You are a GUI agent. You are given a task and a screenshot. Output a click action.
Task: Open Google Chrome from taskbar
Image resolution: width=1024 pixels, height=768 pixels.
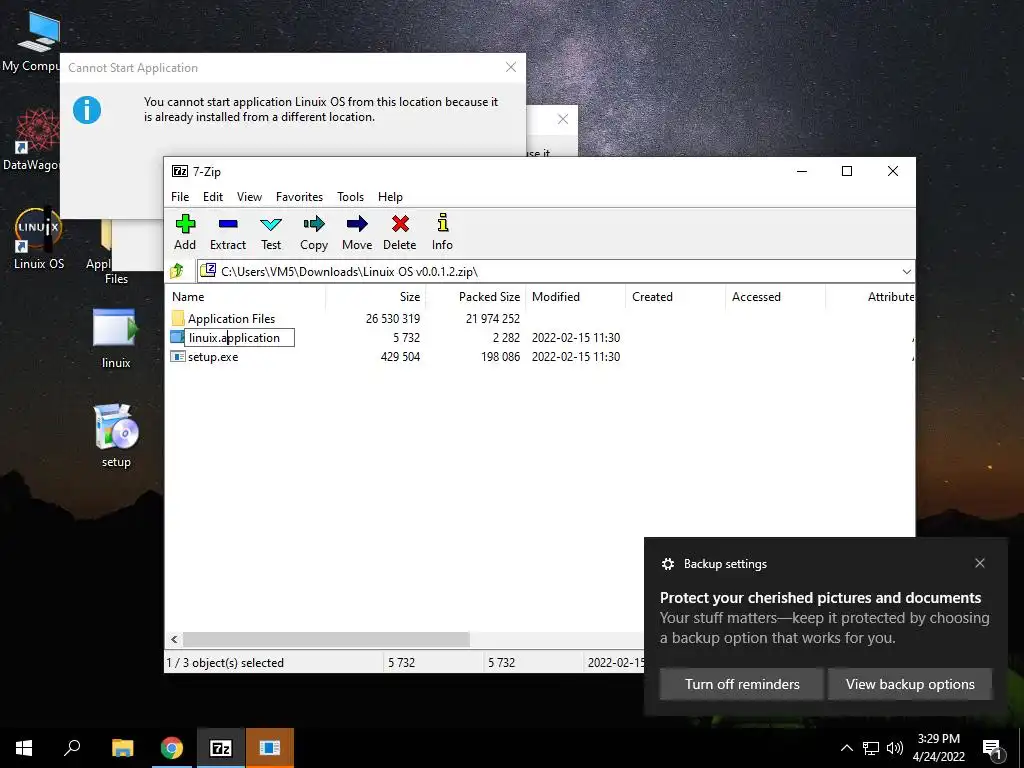point(172,748)
